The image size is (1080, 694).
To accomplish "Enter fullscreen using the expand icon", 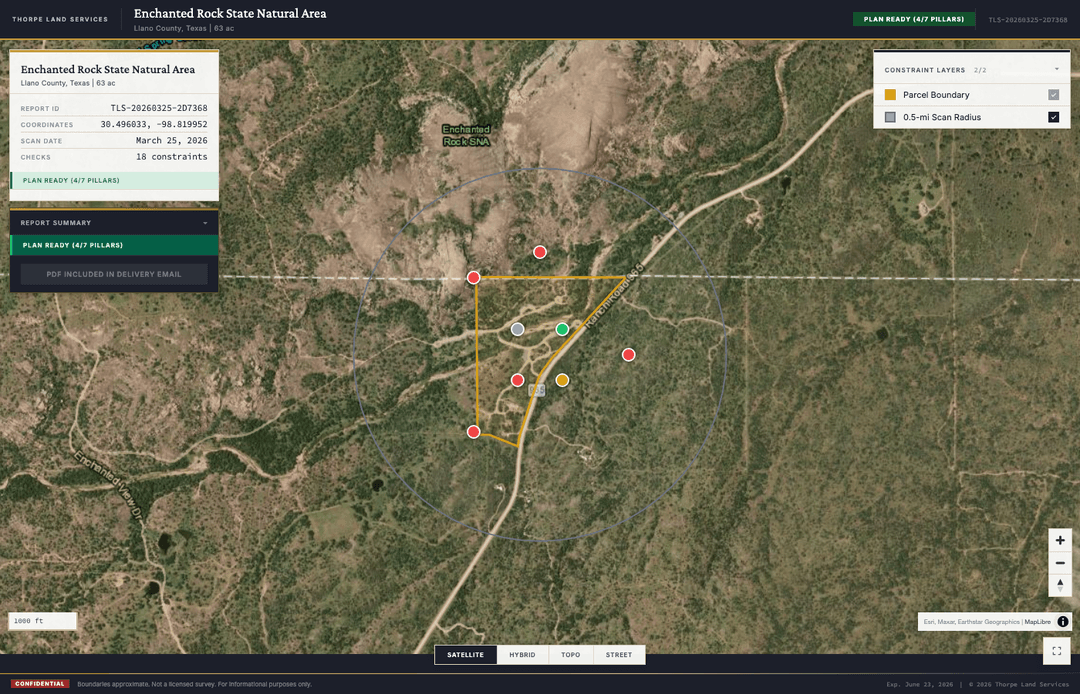I will click(1056, 650).
